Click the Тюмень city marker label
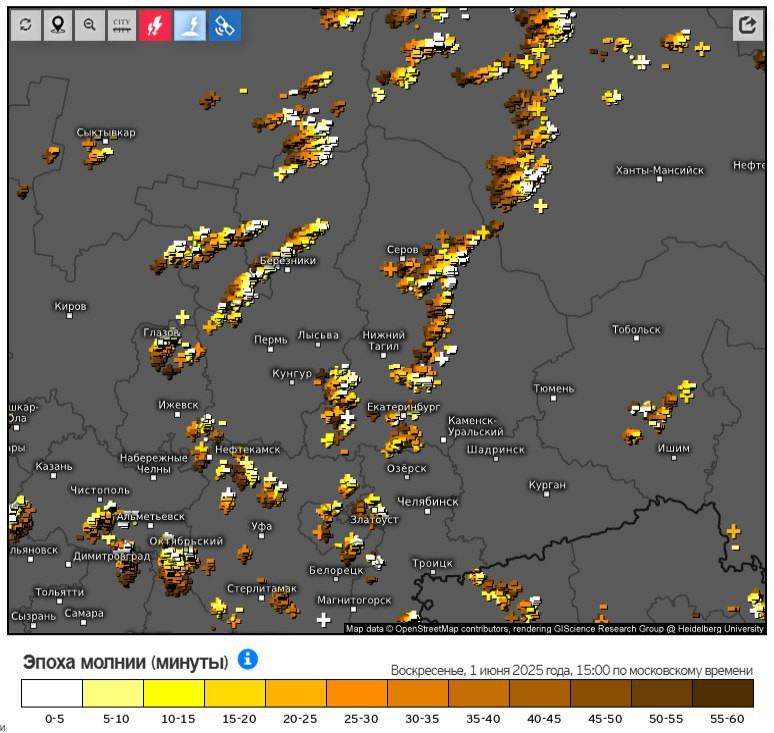 [x=553, y=387]
